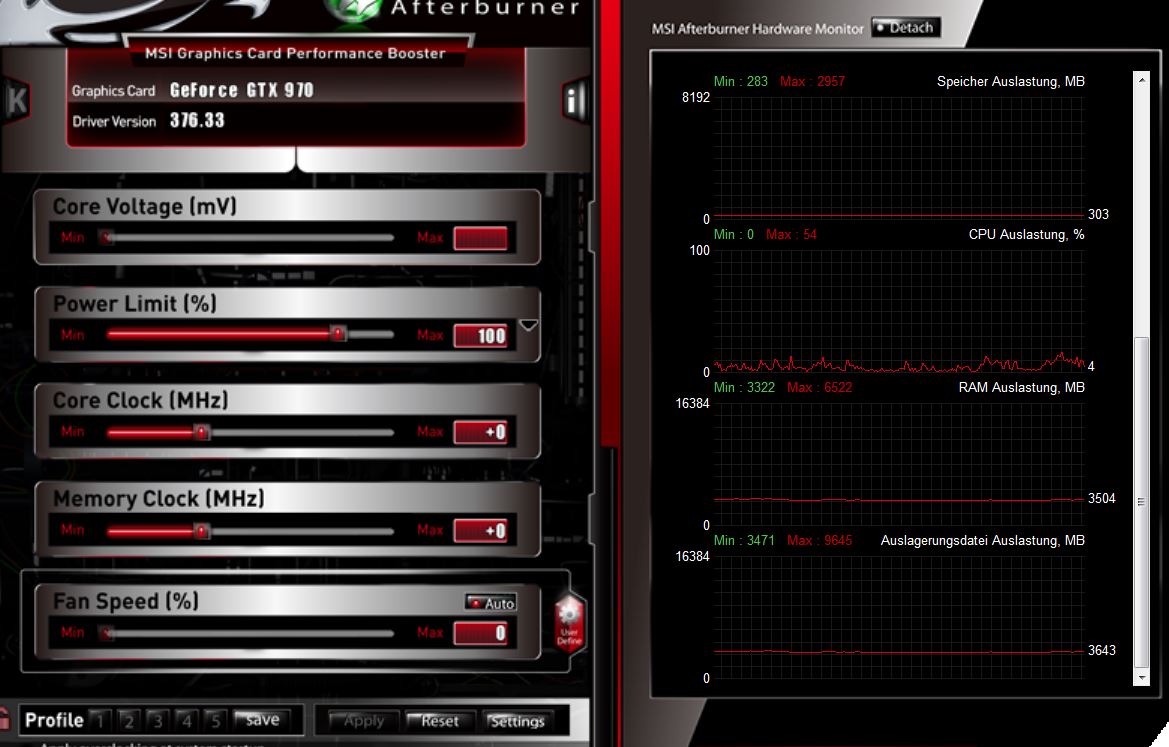The height and width of the screenshot is (747, 1169).
Task: Click the Power Limit value field showing 100
Action: (480, 335)
